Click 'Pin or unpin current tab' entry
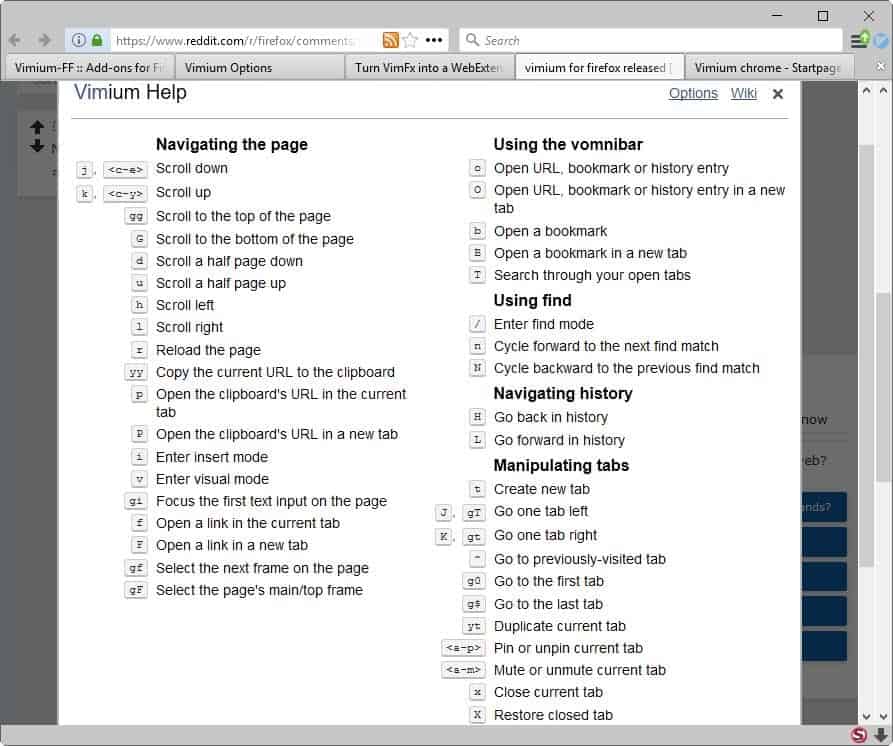The height and width of the screenshot is (746, 893). pyautogui.click(x=568, y=649)
